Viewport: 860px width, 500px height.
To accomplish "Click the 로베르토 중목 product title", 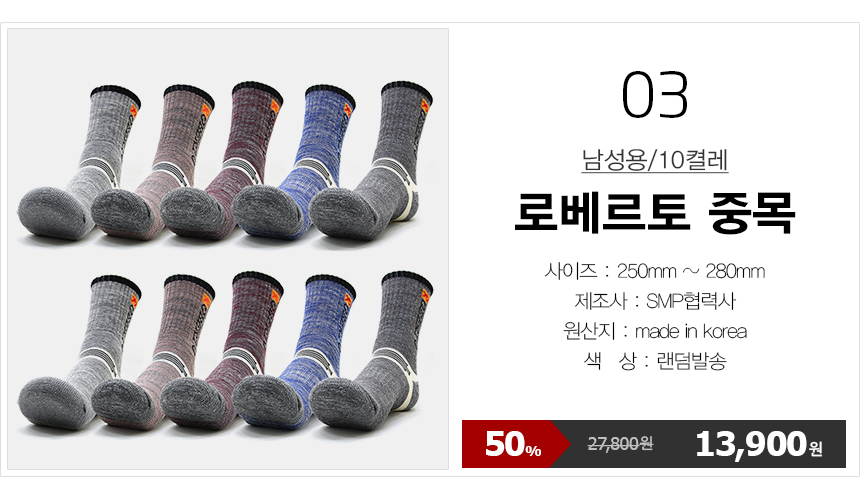I will 654,213.
